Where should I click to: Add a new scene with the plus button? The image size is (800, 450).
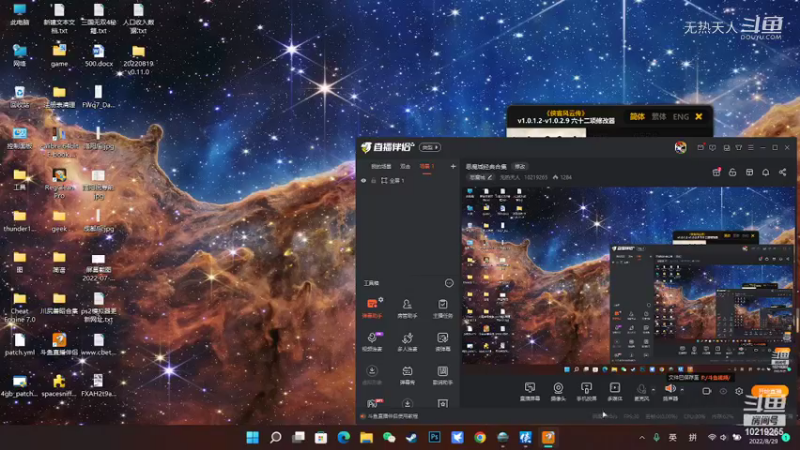(x=453, y=166)
